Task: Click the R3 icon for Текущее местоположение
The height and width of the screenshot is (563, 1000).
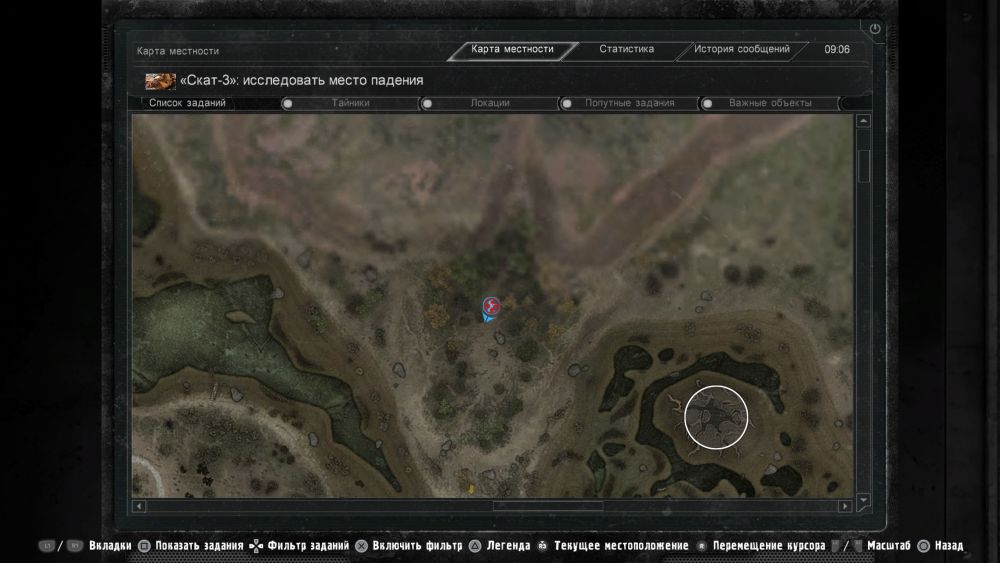Action: coord(543,546)
